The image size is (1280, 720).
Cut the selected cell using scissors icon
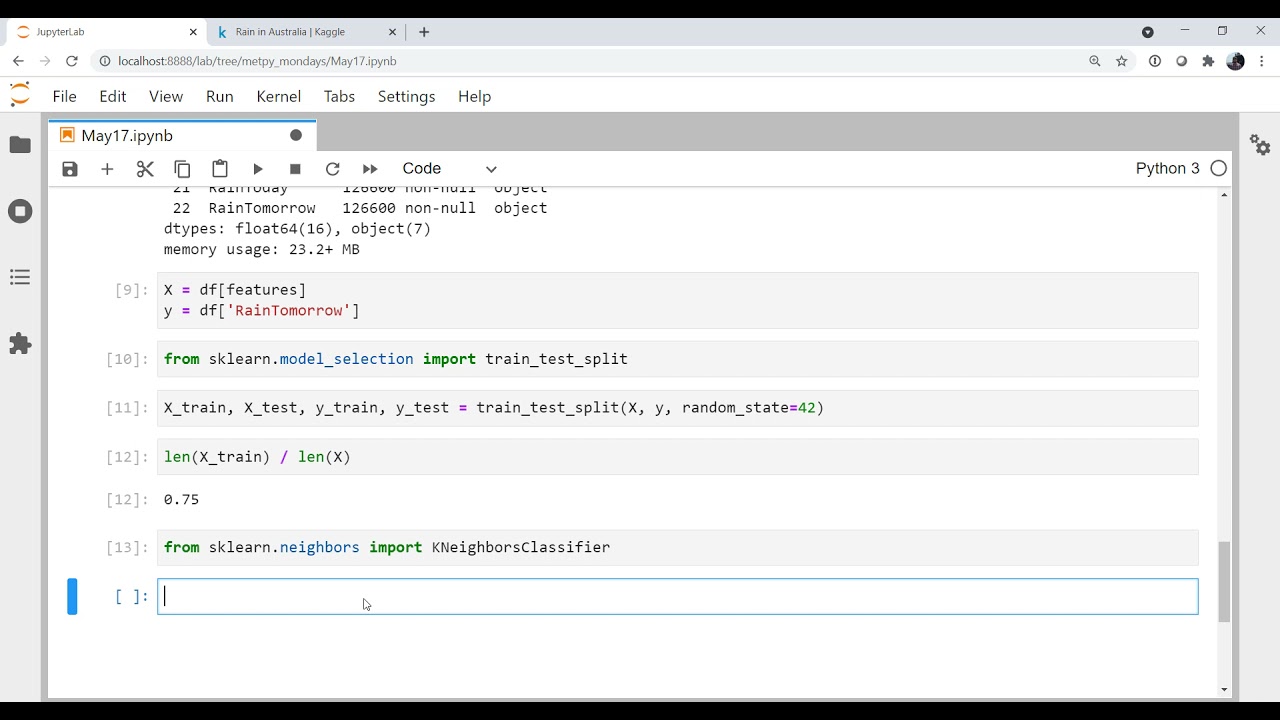145,169
